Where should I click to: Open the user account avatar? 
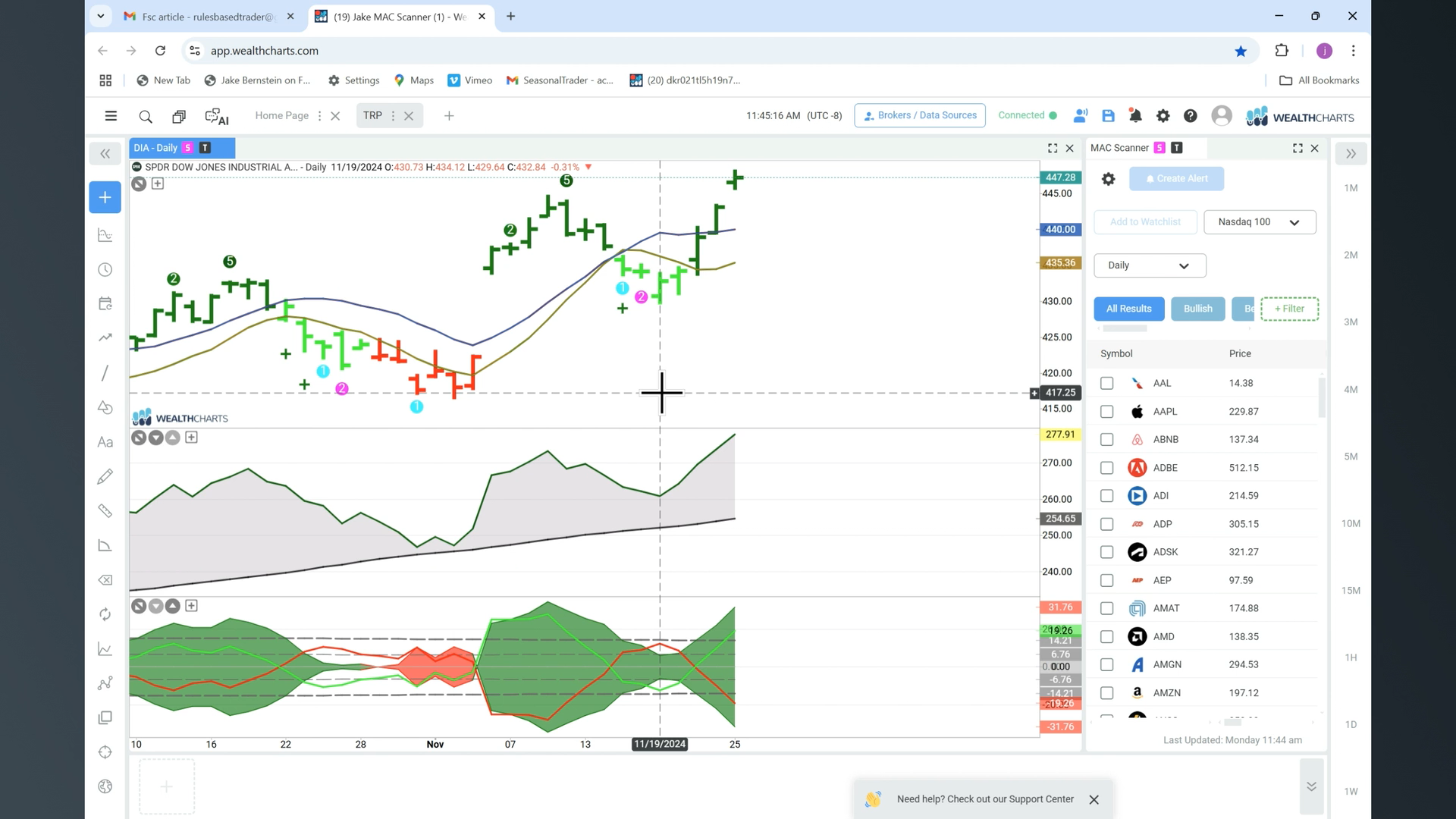pos(1222,115)
